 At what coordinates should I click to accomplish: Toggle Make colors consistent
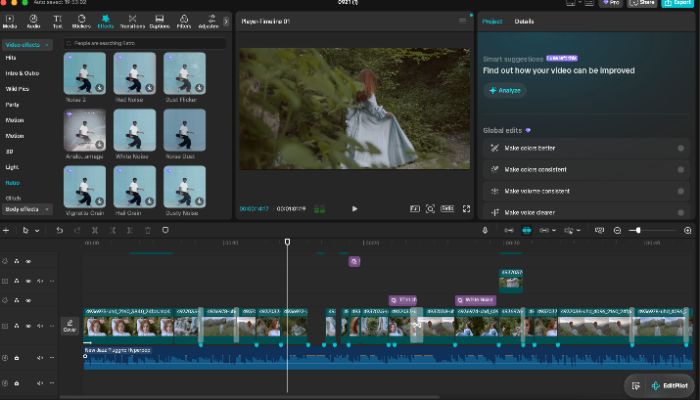(x=680, y=170)
